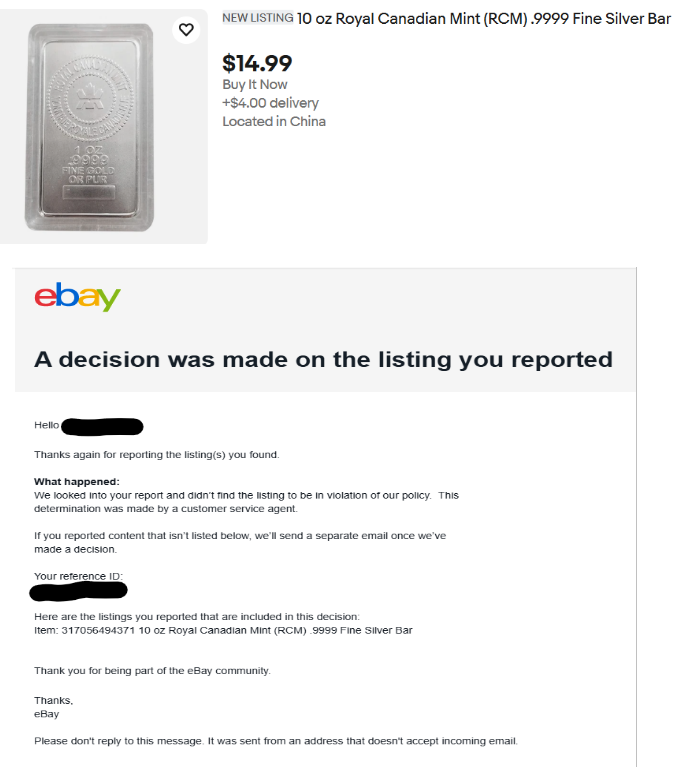Image resolution: width=681 pixels, height=767 pixels.
Task: Click the eBay logo in email
Action: [x=77, y=296]
